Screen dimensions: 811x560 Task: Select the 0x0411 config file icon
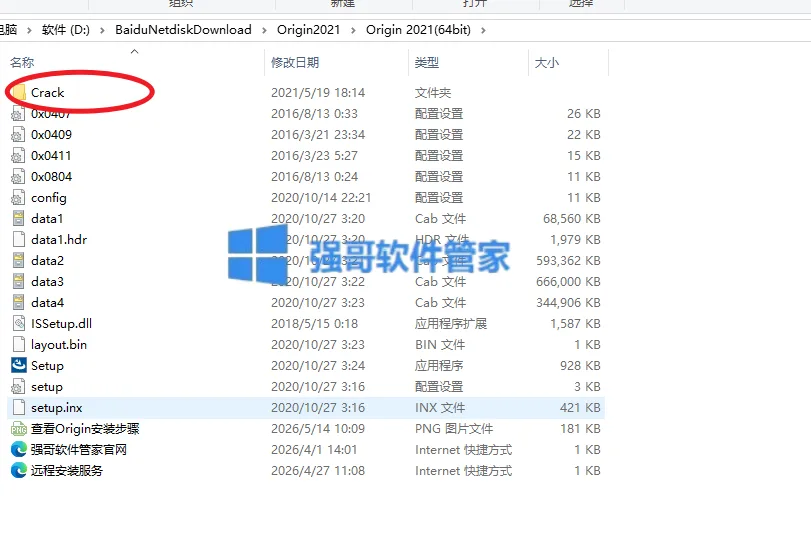coord(18,156)
